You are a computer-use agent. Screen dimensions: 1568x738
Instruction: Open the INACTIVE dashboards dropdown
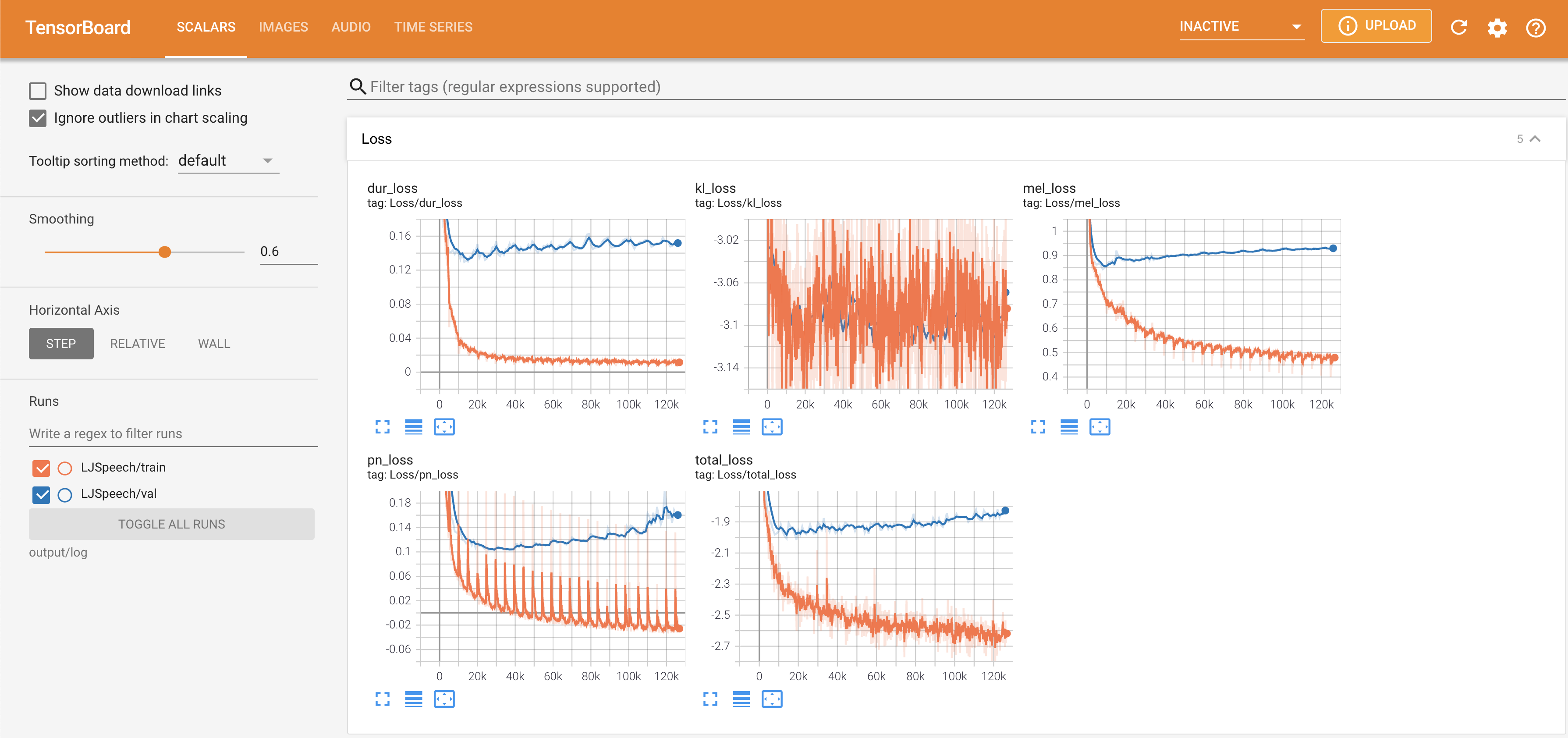pyautogui.click(x=1241, y=27)
